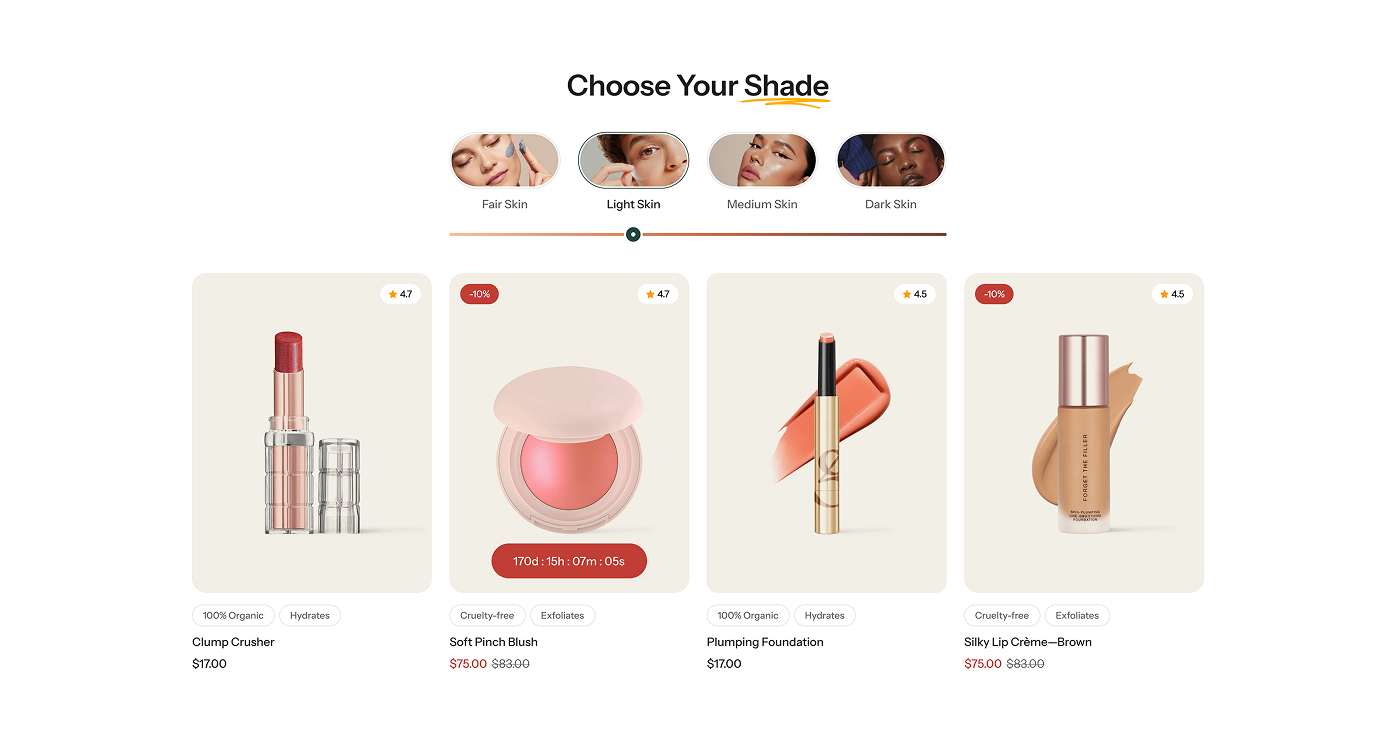This screenshot has width=1396, height=740.
Task: Select the Exfoliates tag under Silky Lip Crème
Action: click(1077, 616)
